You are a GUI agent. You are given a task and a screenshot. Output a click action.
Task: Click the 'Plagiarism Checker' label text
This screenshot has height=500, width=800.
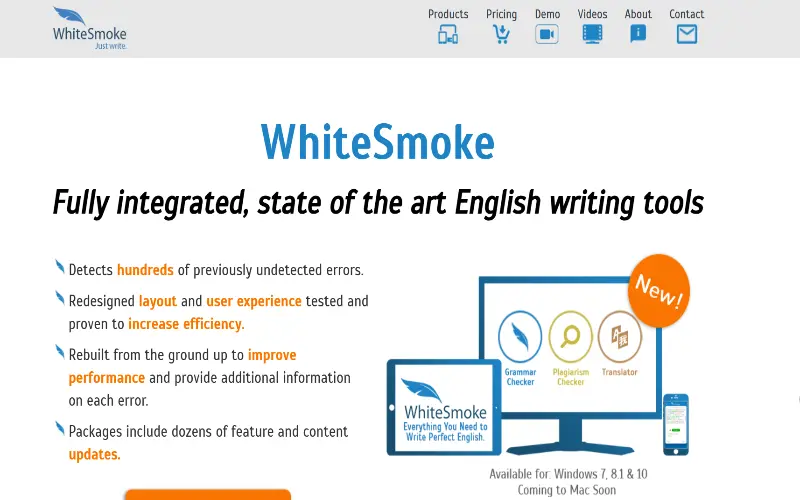[570, 377]
